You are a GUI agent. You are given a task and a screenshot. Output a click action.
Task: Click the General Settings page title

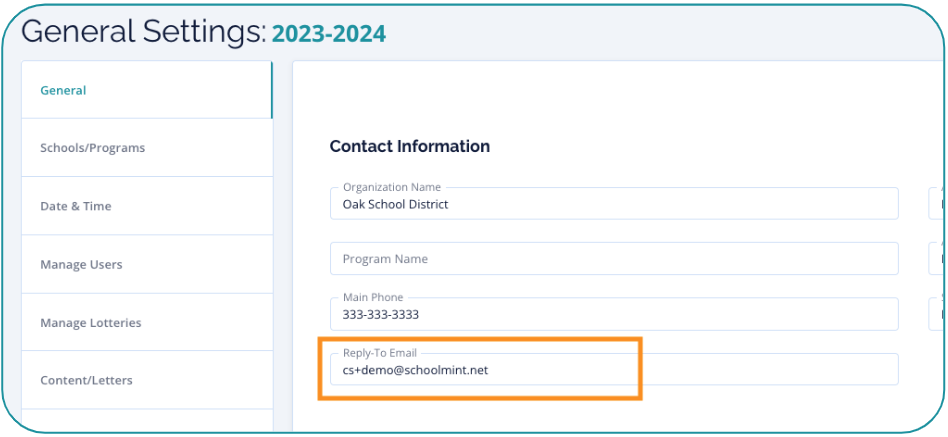pos(142,32)
